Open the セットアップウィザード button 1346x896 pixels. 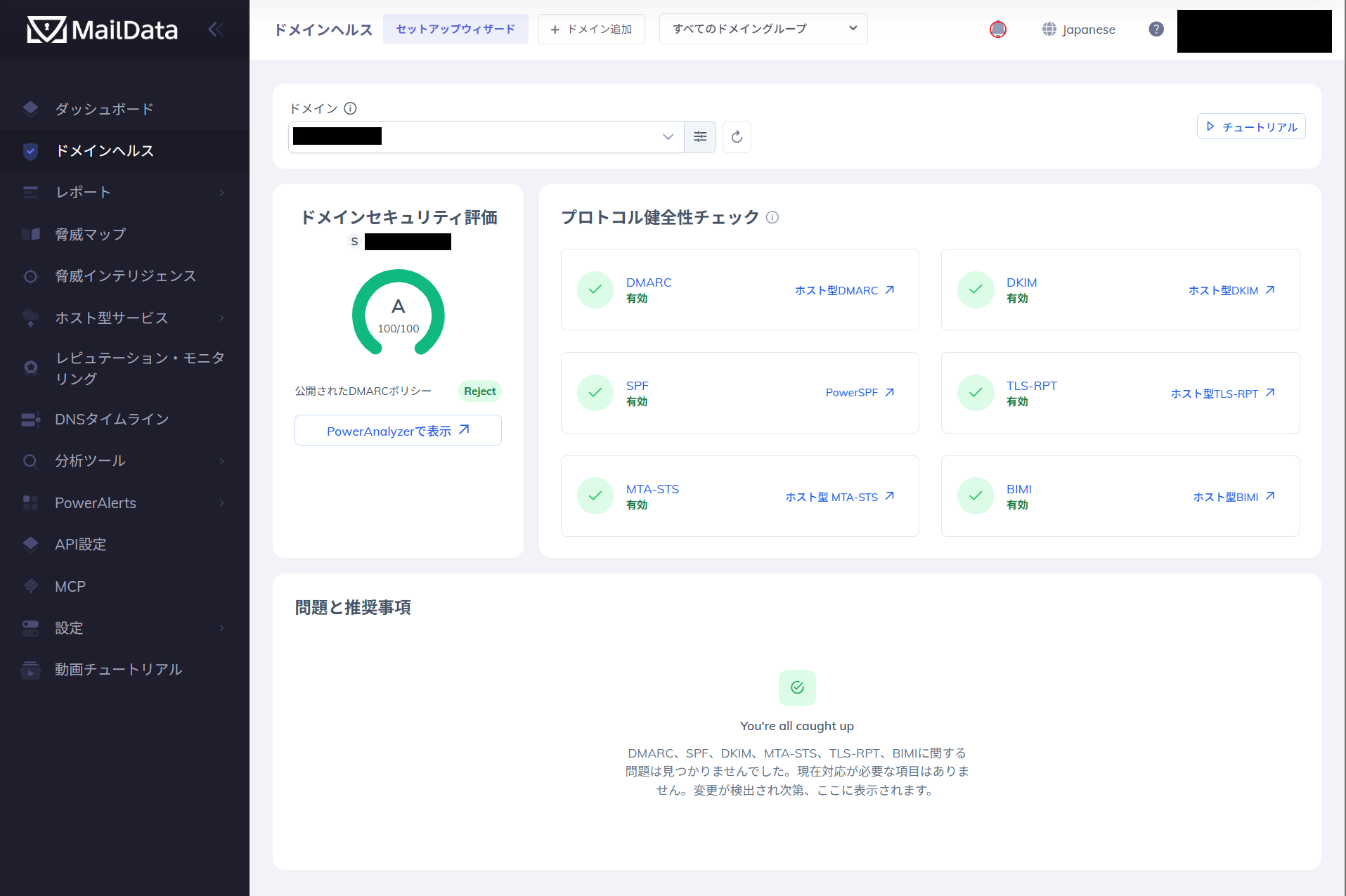455,29
